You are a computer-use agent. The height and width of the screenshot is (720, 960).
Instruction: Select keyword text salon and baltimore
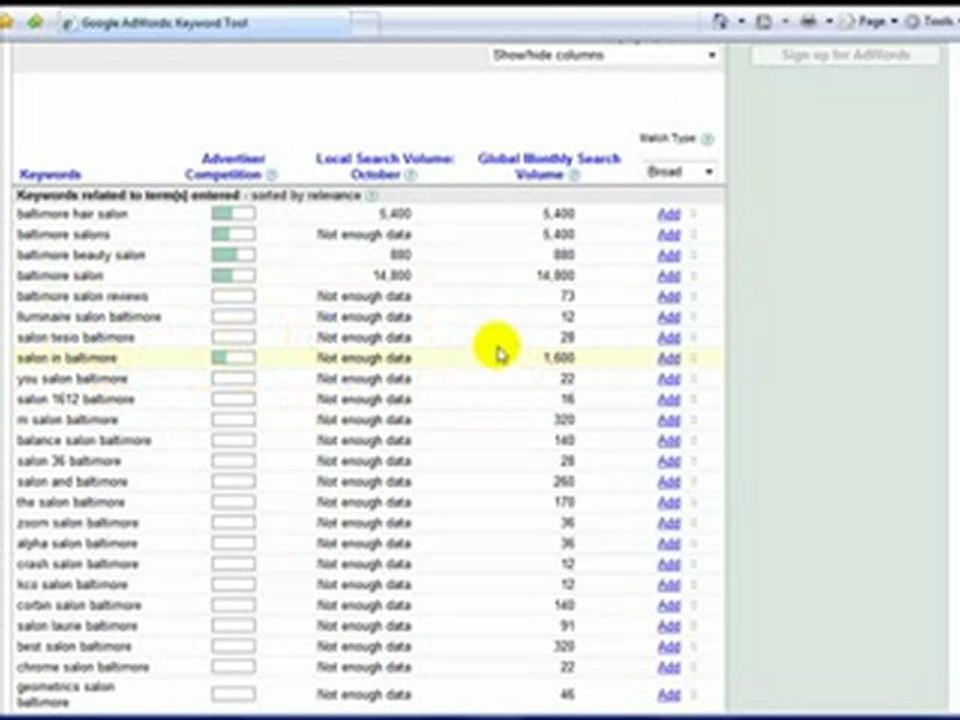[x=73, y=482]
